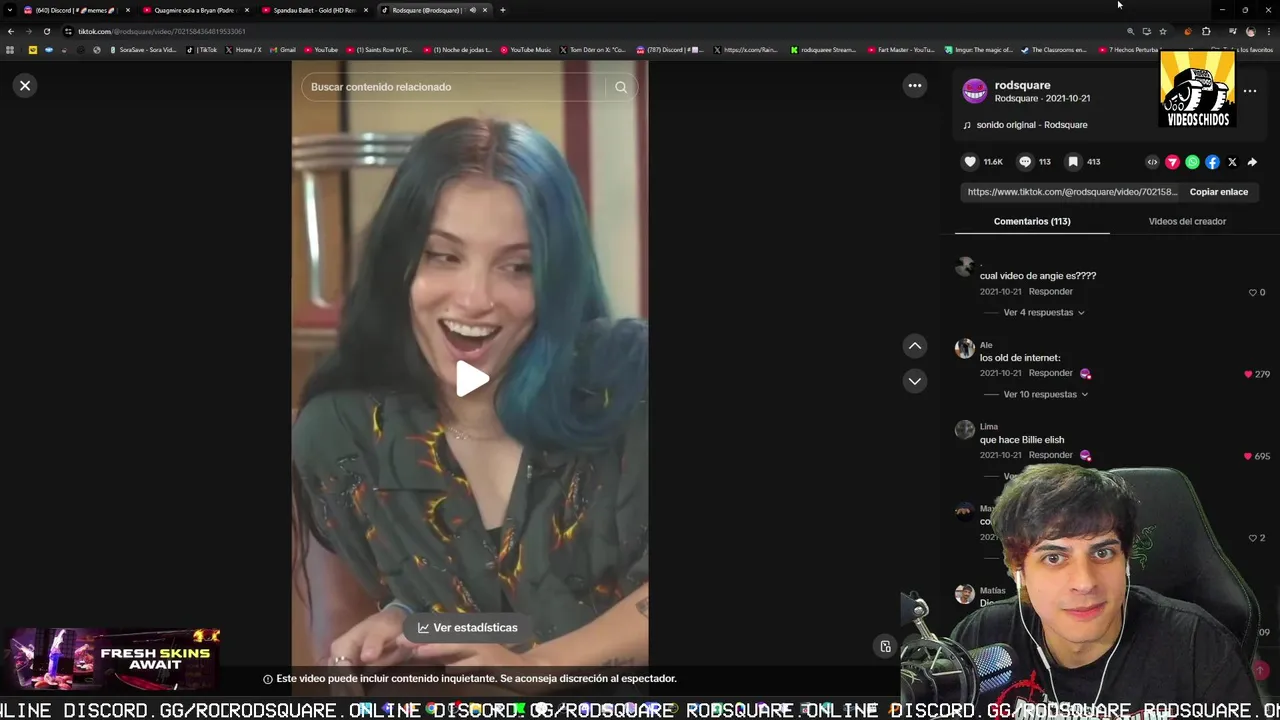Screen dimensions: 1280x720
Task: Like the 'los old de internet:' comment
Action: [x=1248, y=374]
